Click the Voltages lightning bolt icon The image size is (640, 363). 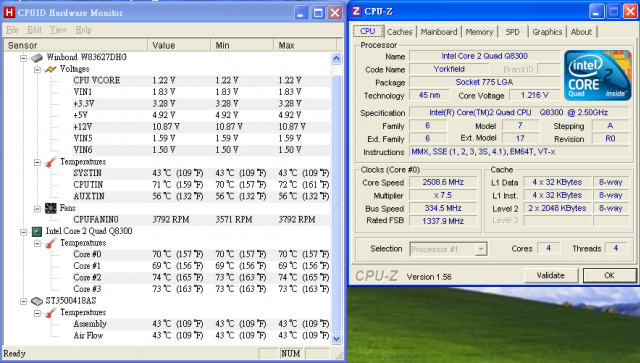pyautogui.click(x=51, y=69)
